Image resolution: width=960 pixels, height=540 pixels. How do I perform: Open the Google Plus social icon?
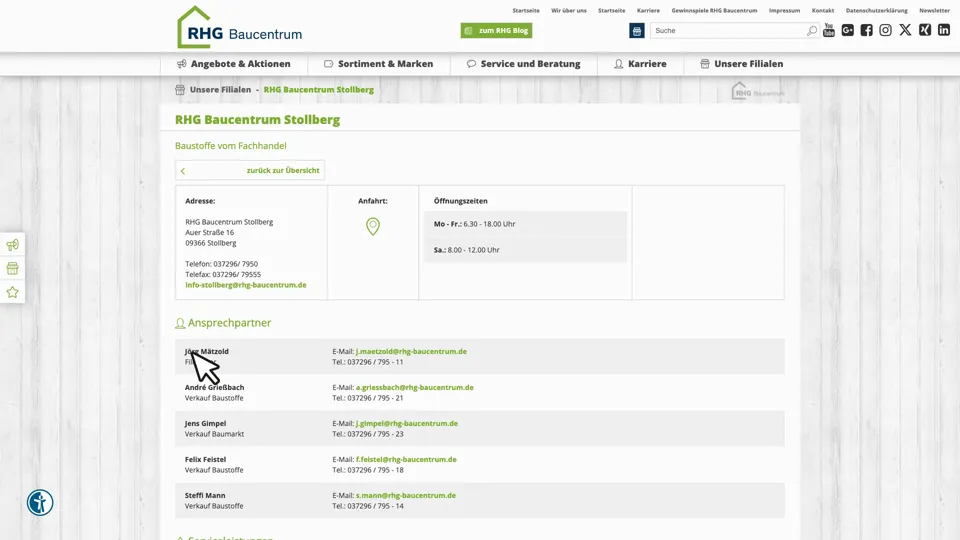pyautogui.click(x=847, y=30)
